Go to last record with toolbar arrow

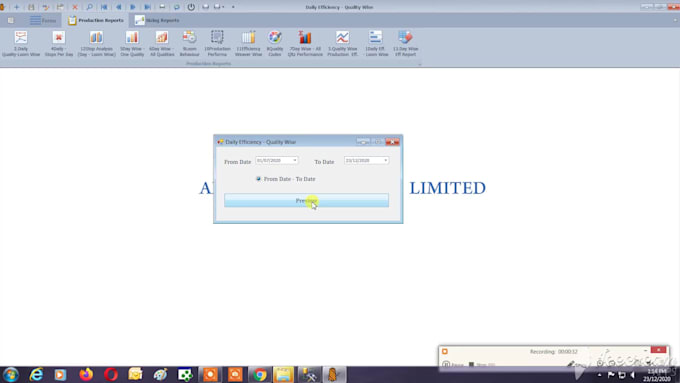[x=147, y=7]
